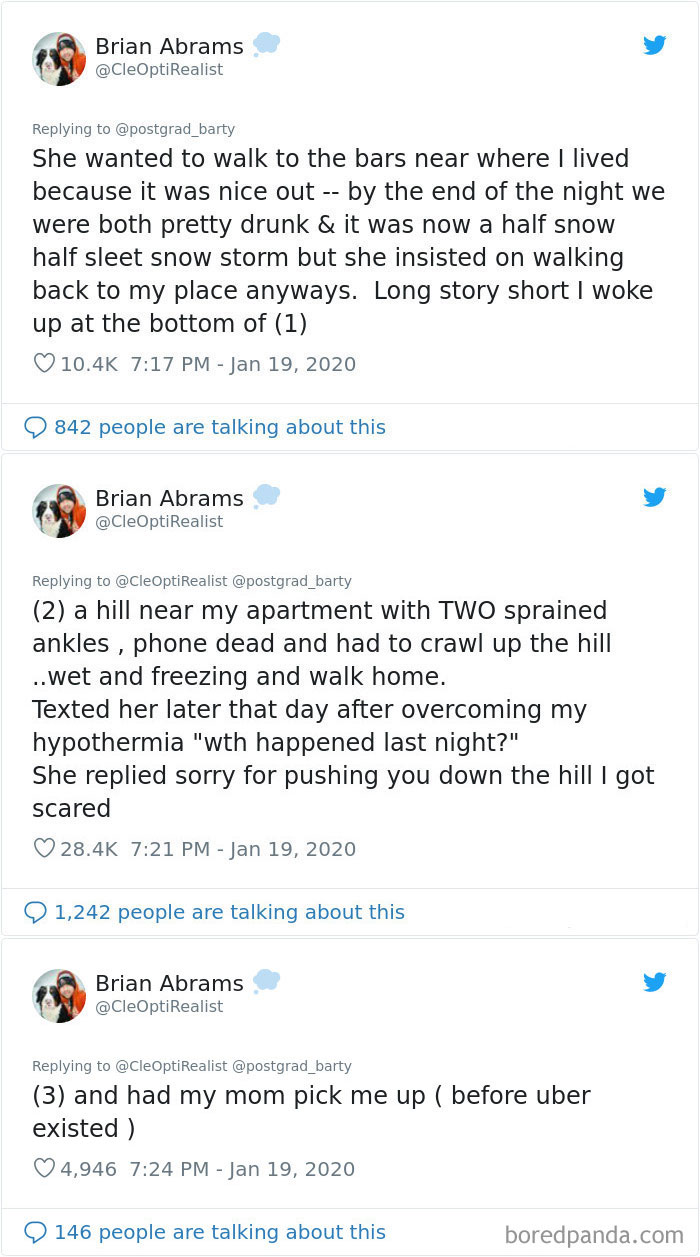
Task: Click the reply bubble icon on the second tweet
Action: (35, 912)
